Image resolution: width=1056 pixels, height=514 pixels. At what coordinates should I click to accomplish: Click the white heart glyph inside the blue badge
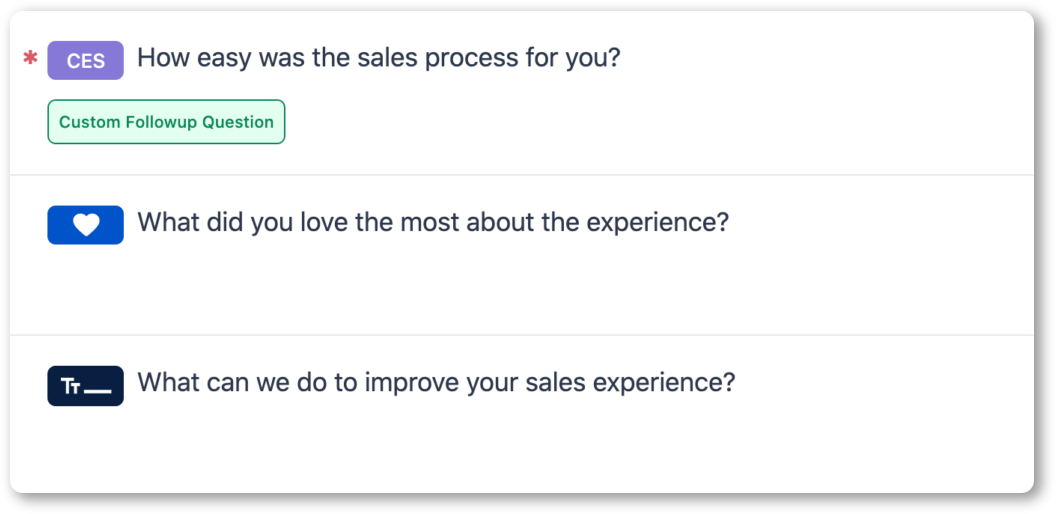pos(86,225)
